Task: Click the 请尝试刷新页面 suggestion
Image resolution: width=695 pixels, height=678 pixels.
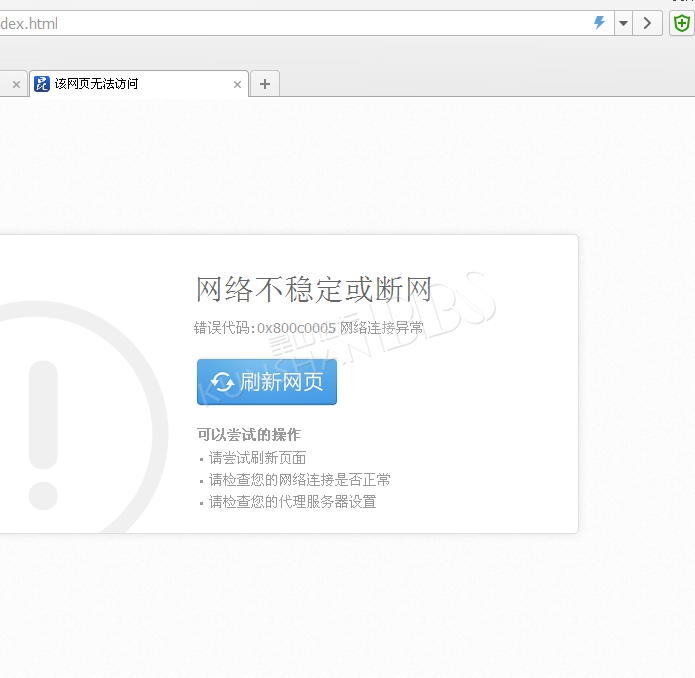Action: pos(257,458)
